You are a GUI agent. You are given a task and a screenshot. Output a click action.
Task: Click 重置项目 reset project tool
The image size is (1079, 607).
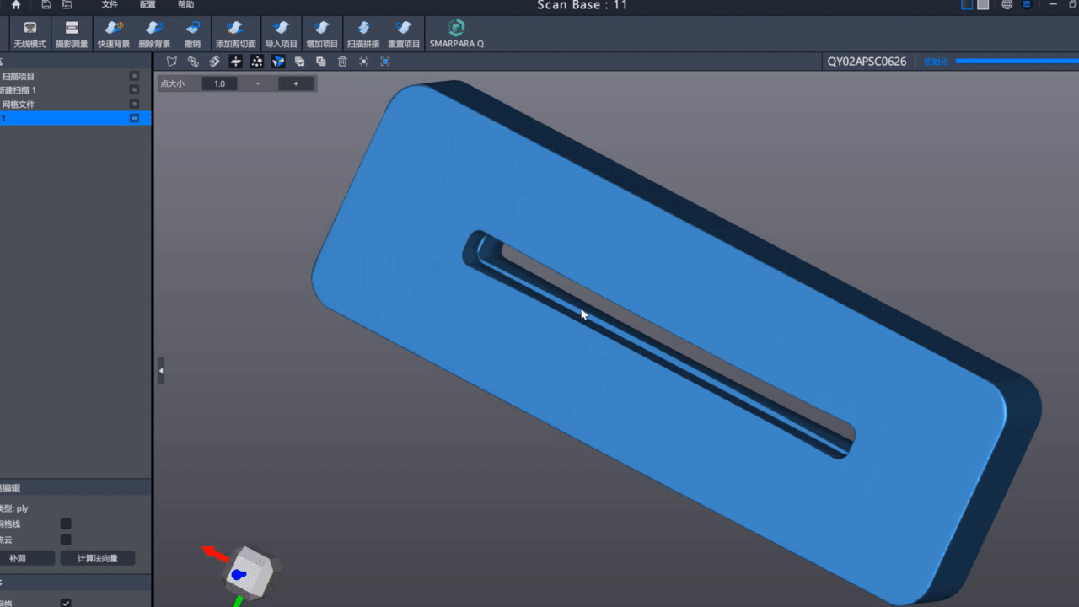pos(404,33)
